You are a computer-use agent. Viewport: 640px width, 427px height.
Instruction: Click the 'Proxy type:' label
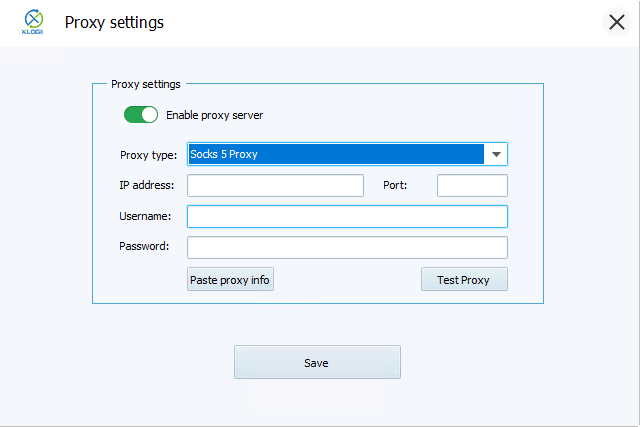coord(148,154)
